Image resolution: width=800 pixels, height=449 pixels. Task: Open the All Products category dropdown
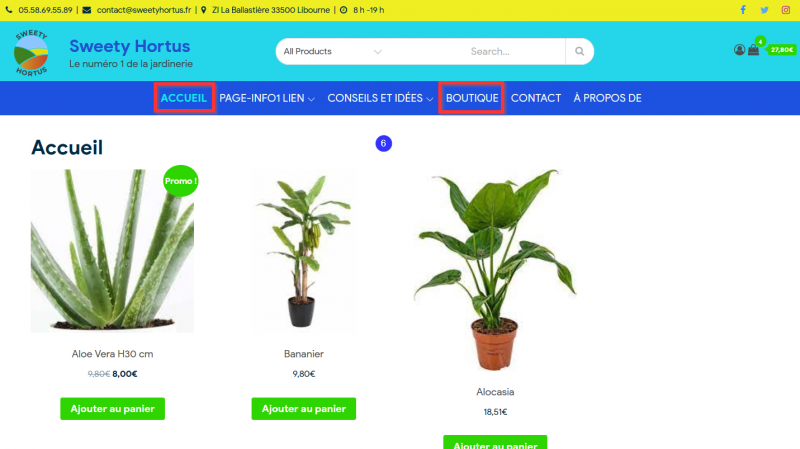(x=333, y=51)
